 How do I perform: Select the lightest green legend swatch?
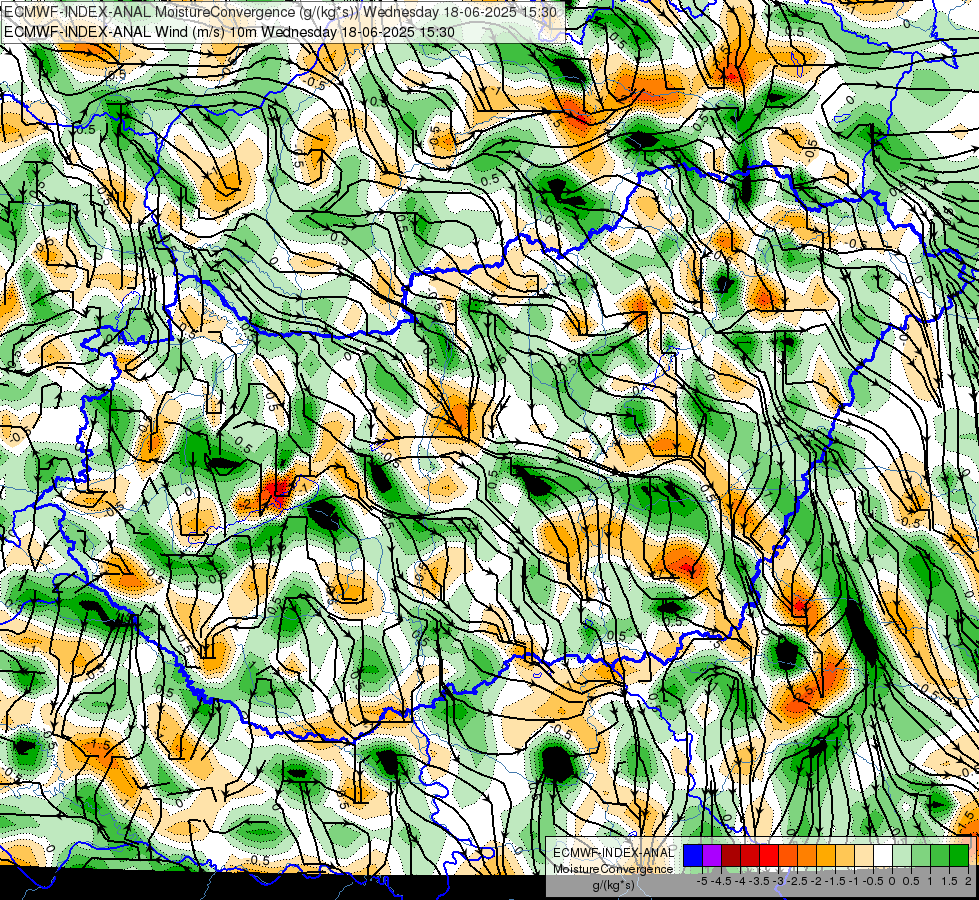pos(902,856)
